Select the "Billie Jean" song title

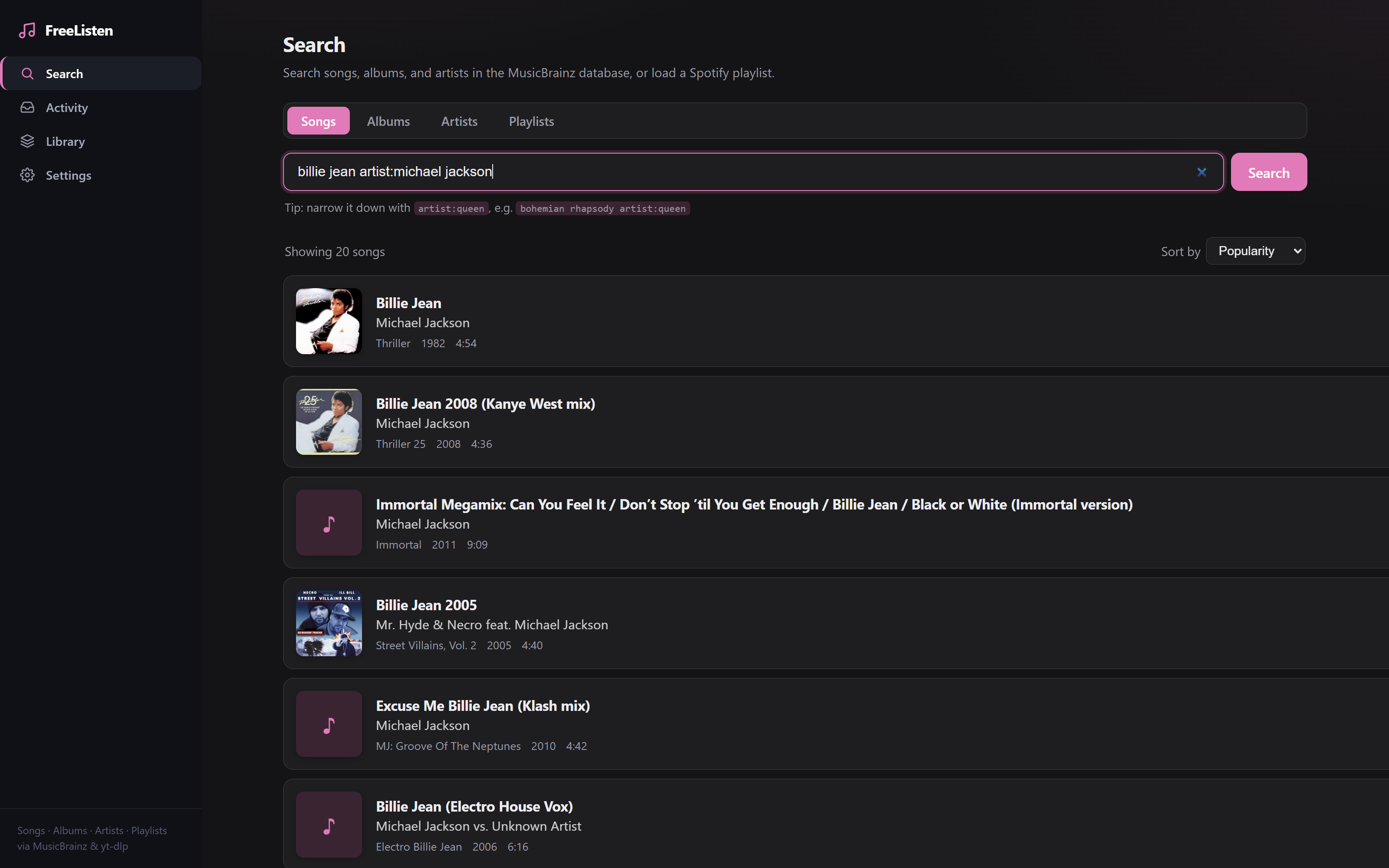coord(408,303)
